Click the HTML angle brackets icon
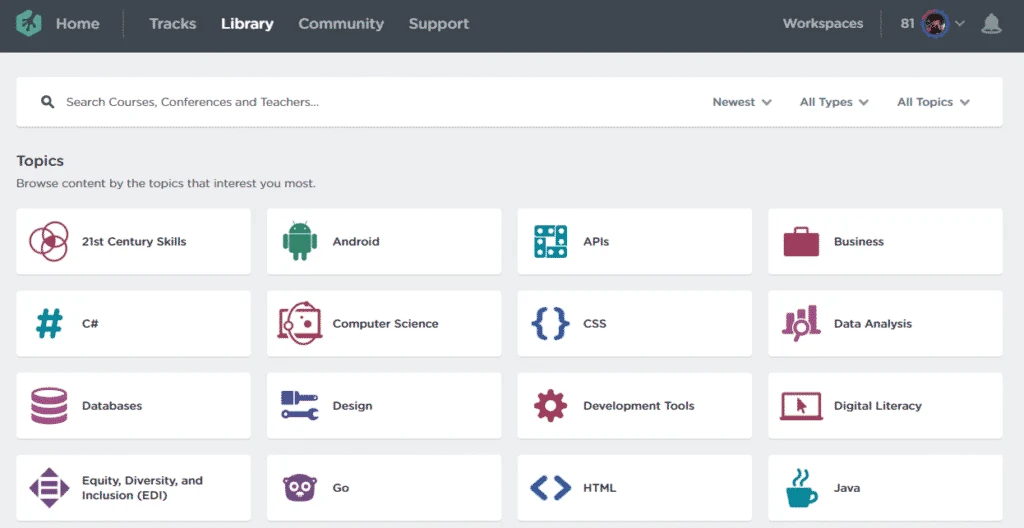 coord(550,487)
